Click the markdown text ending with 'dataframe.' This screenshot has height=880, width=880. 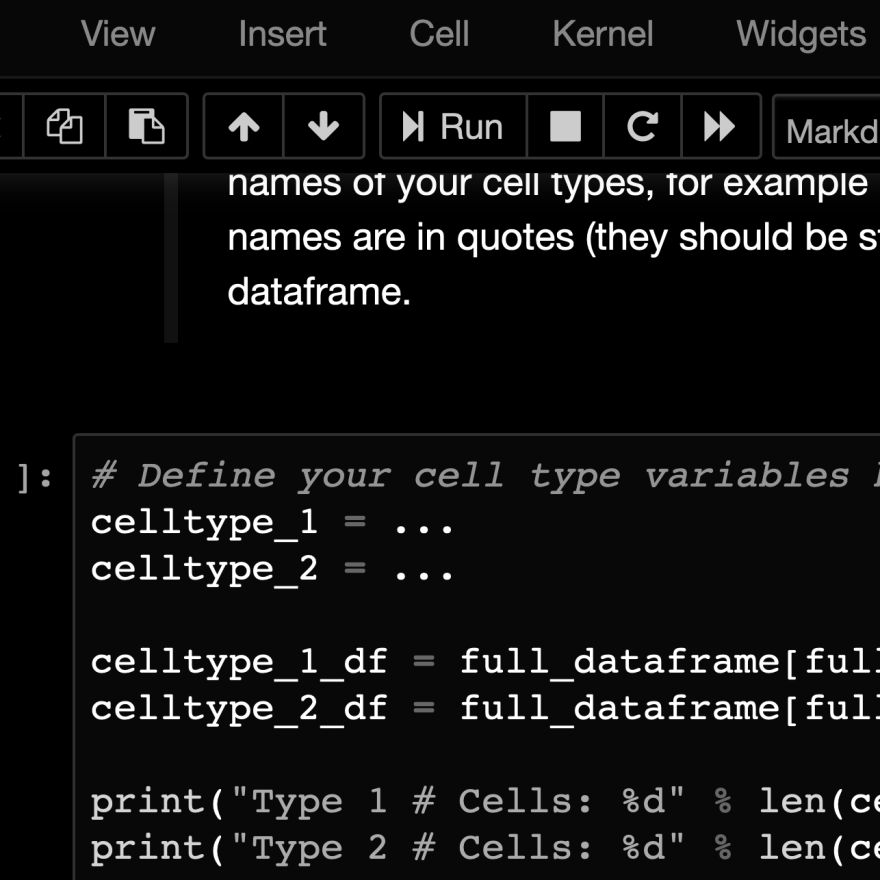click(x=319, y=292)
